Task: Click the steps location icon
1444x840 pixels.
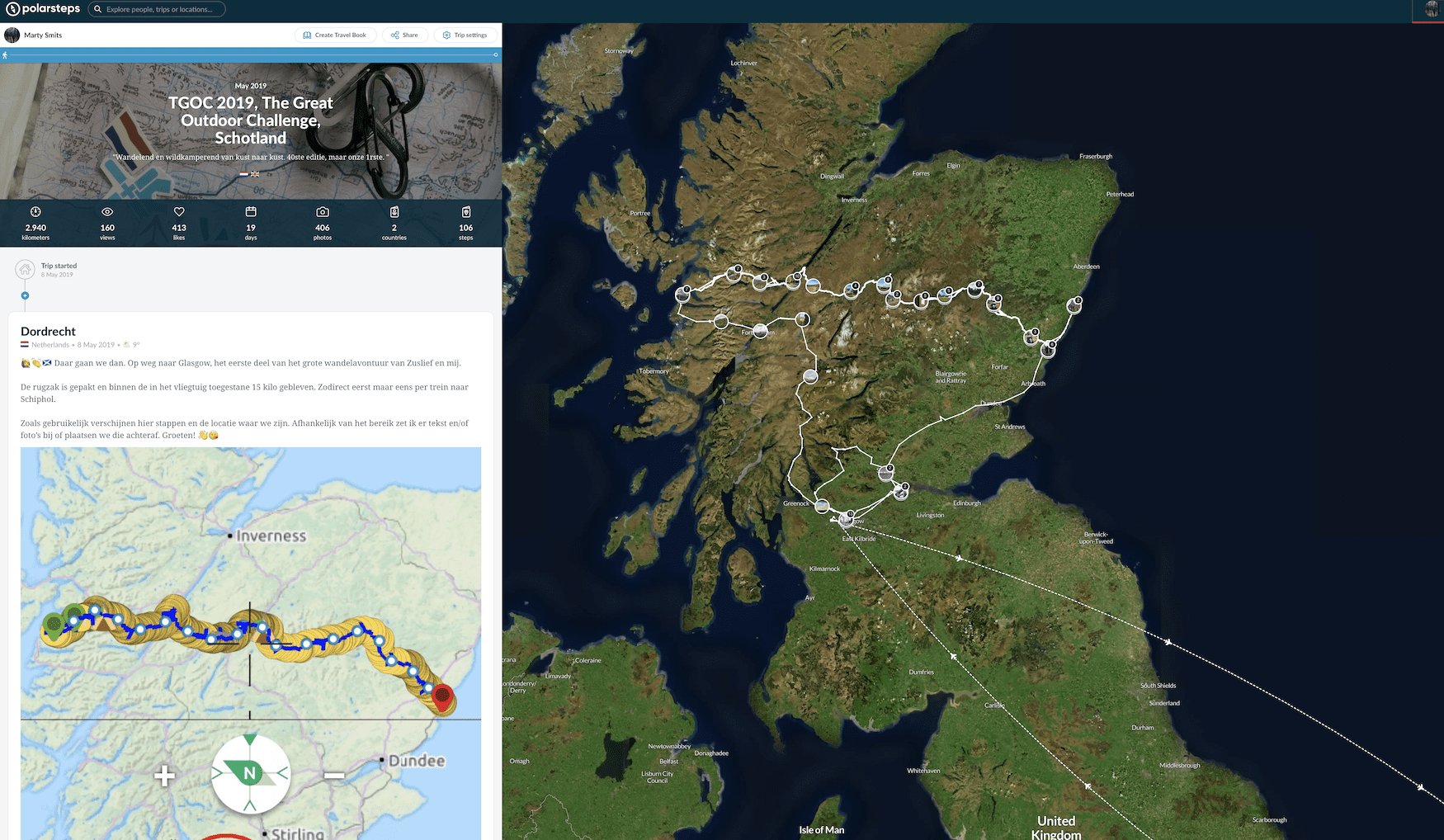Action: [x=466, y=212]
